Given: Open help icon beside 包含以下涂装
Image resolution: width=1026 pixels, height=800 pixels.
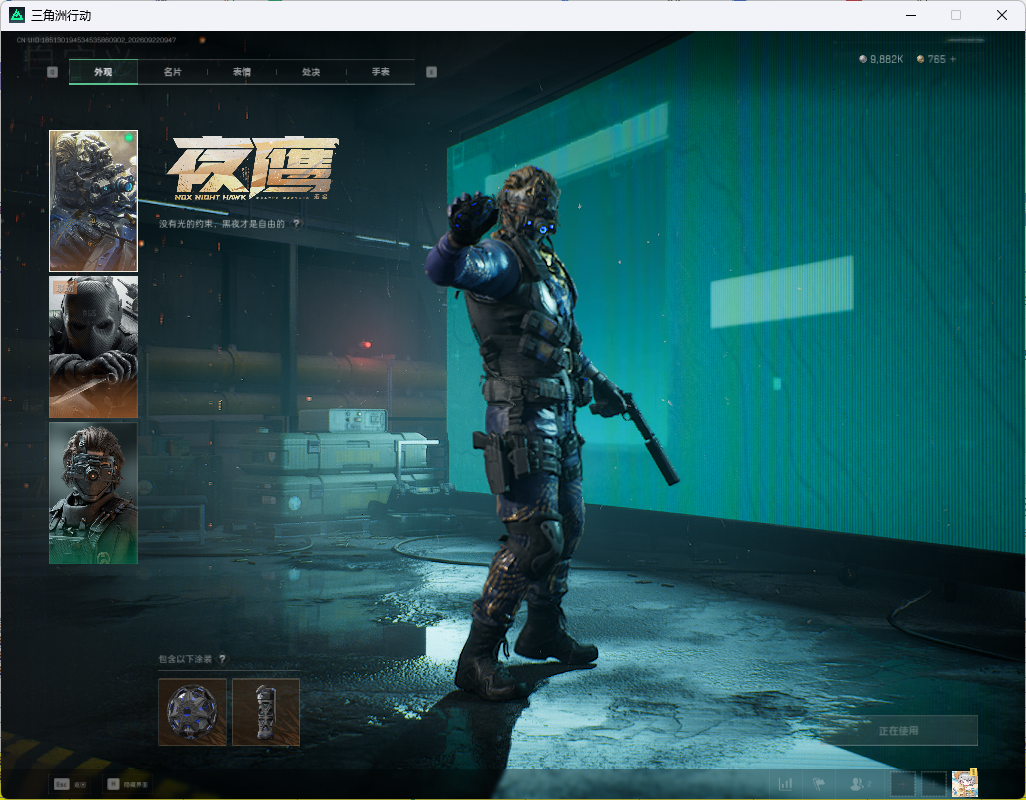Looking at the screenshot, I should 222,659.
